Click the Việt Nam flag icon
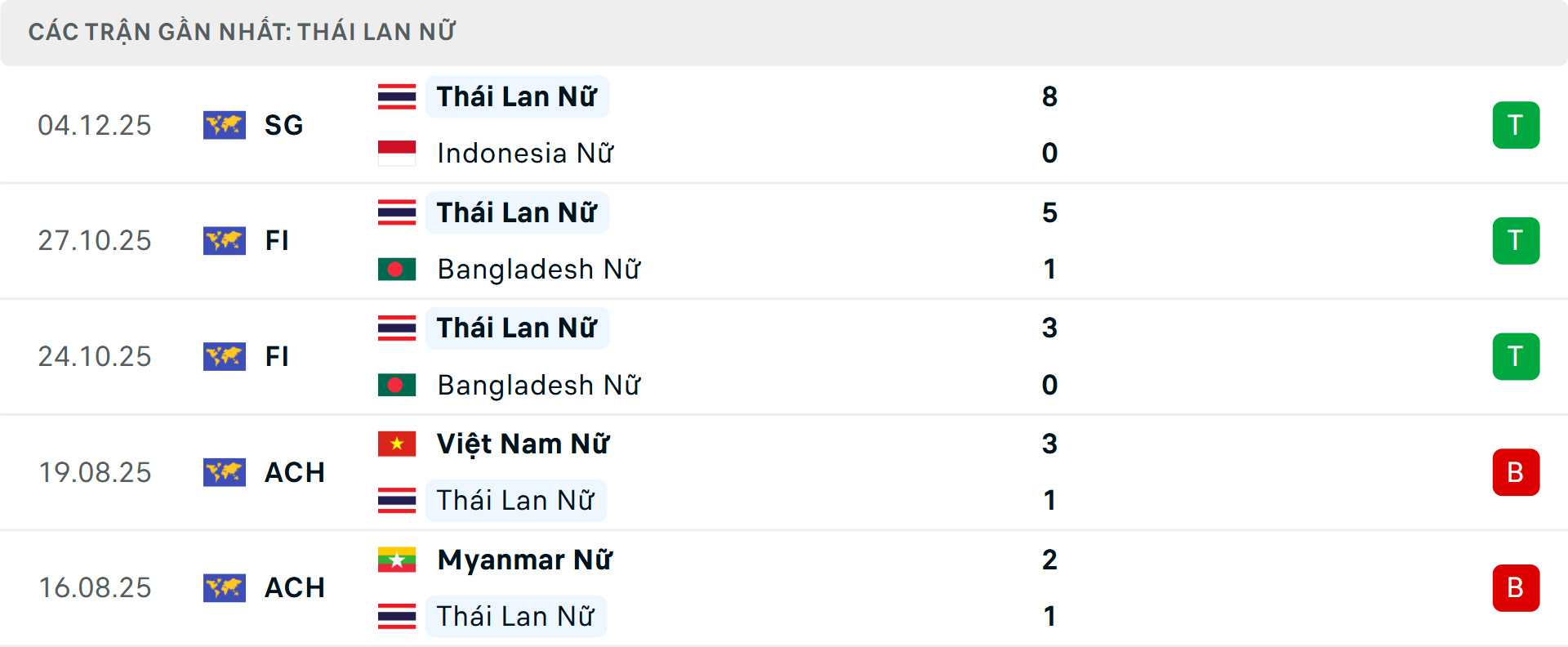This screenshot has width=1568, height=647. pos(397,444)
